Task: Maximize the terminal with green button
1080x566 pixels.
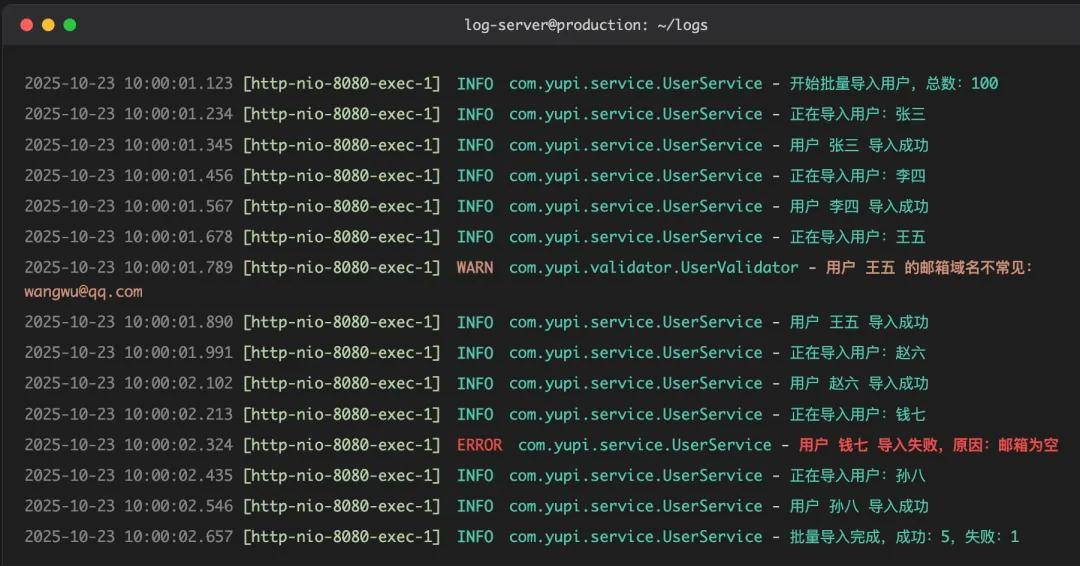Action: pos(70,25)
